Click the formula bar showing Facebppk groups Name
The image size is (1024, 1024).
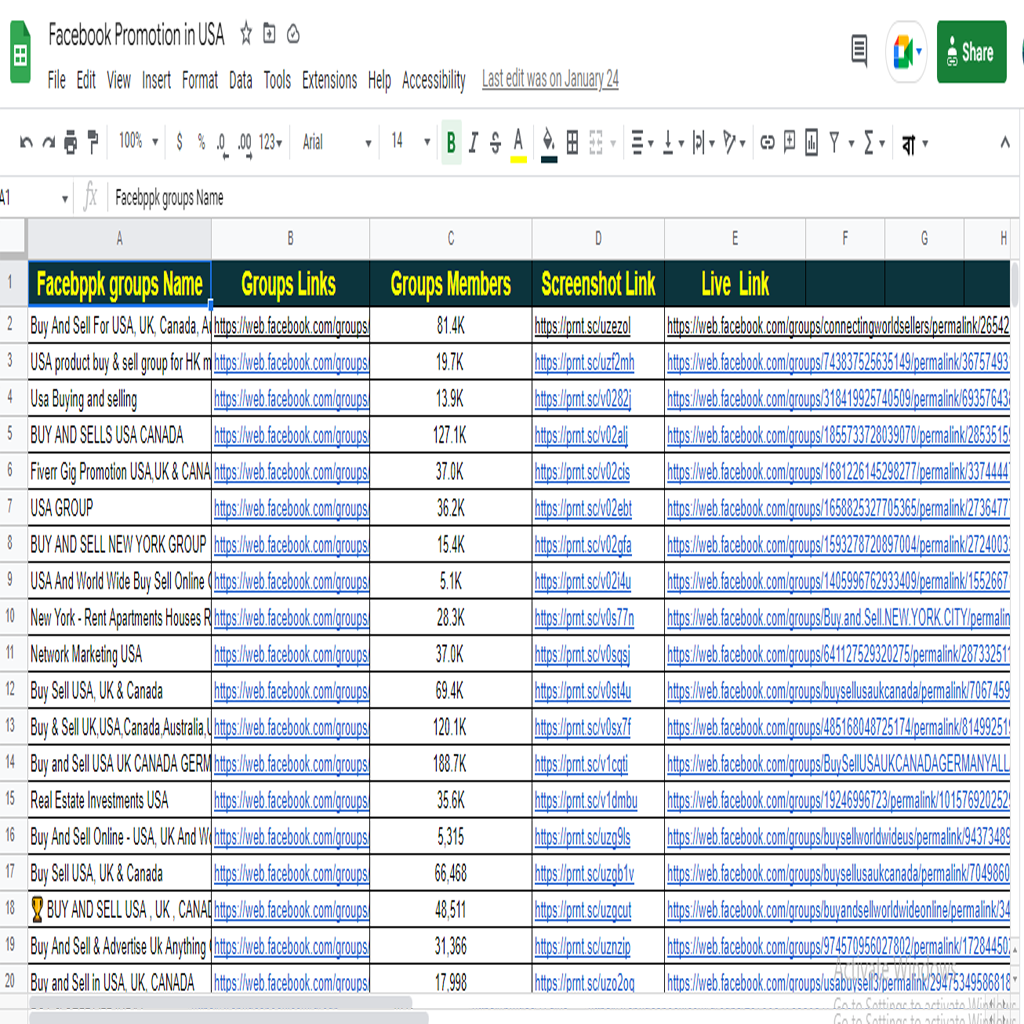(x=562, y=197)
